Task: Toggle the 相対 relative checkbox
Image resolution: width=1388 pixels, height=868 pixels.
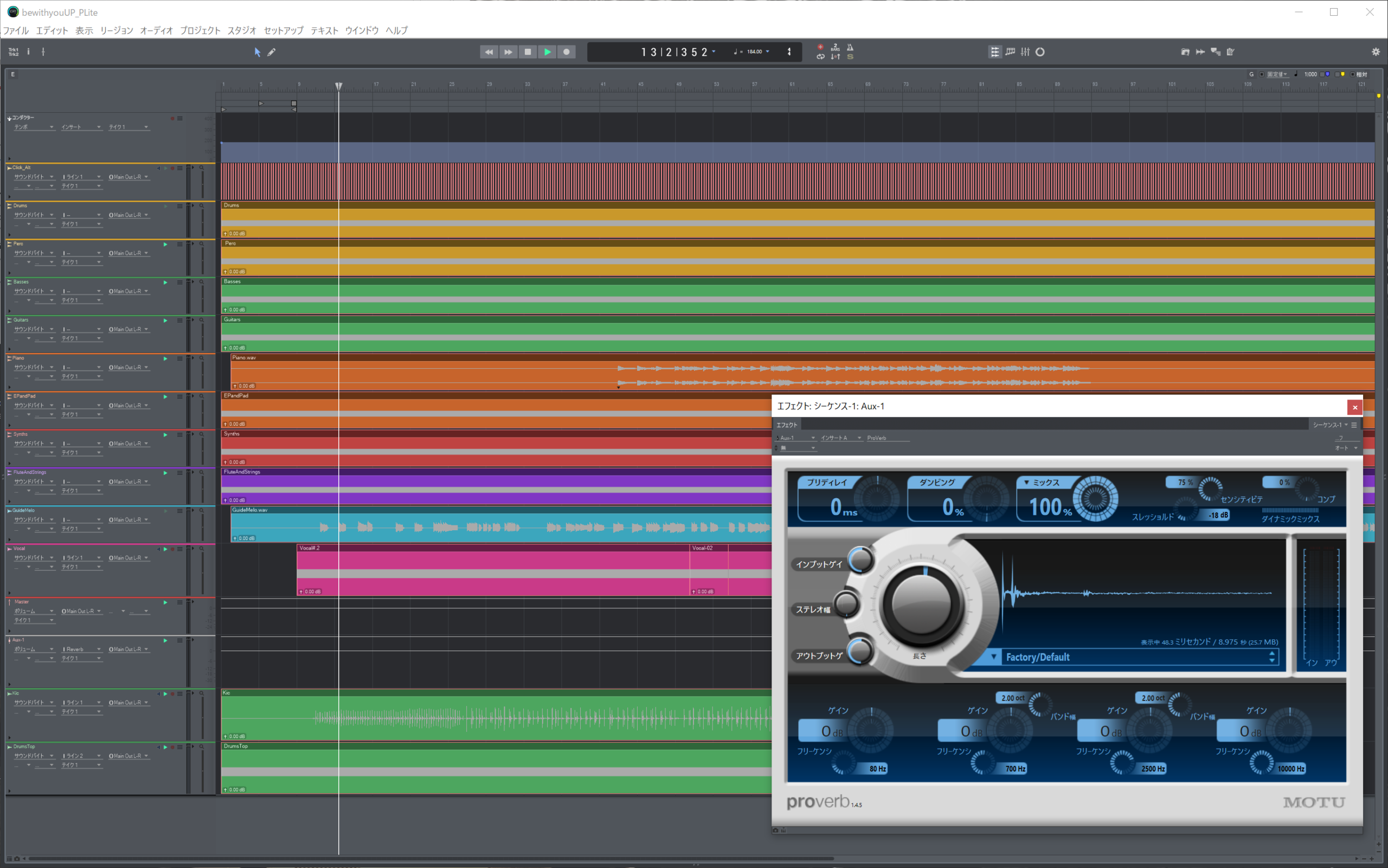Action: coord(1353,75)
